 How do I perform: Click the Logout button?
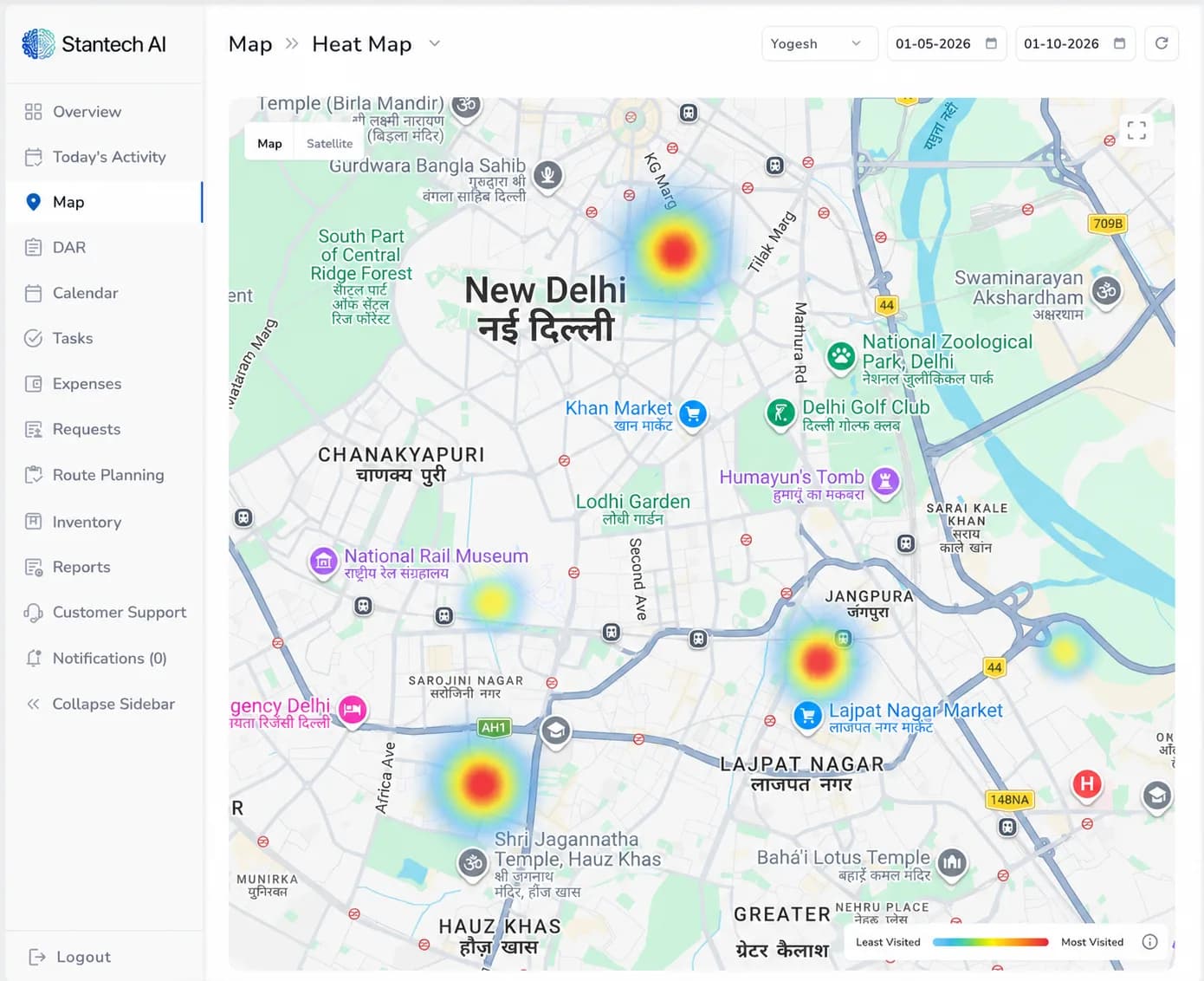tap(69, 957)
